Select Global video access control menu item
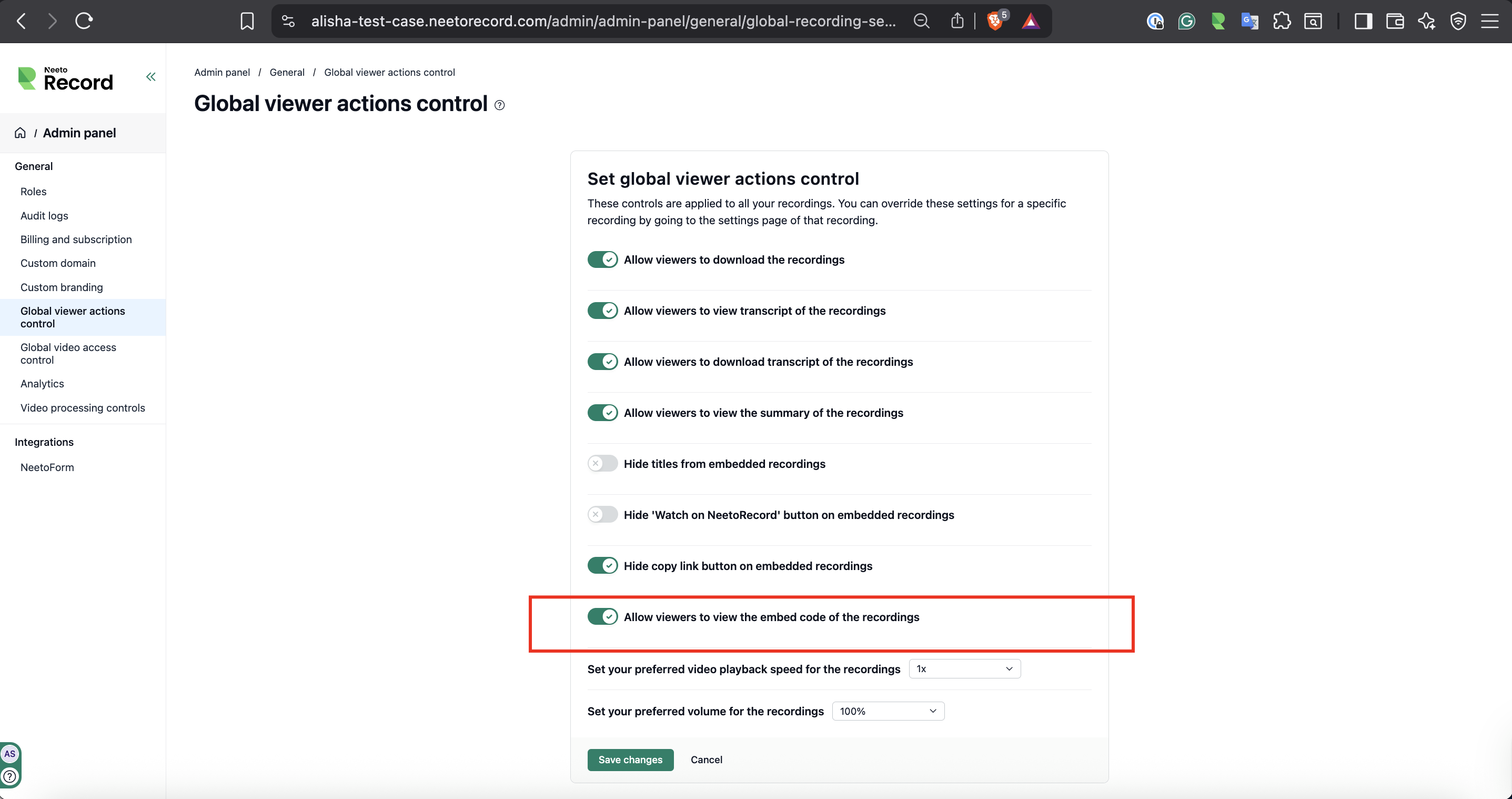This screenshot has width=1512, height=799. click(x=68, y=353)
